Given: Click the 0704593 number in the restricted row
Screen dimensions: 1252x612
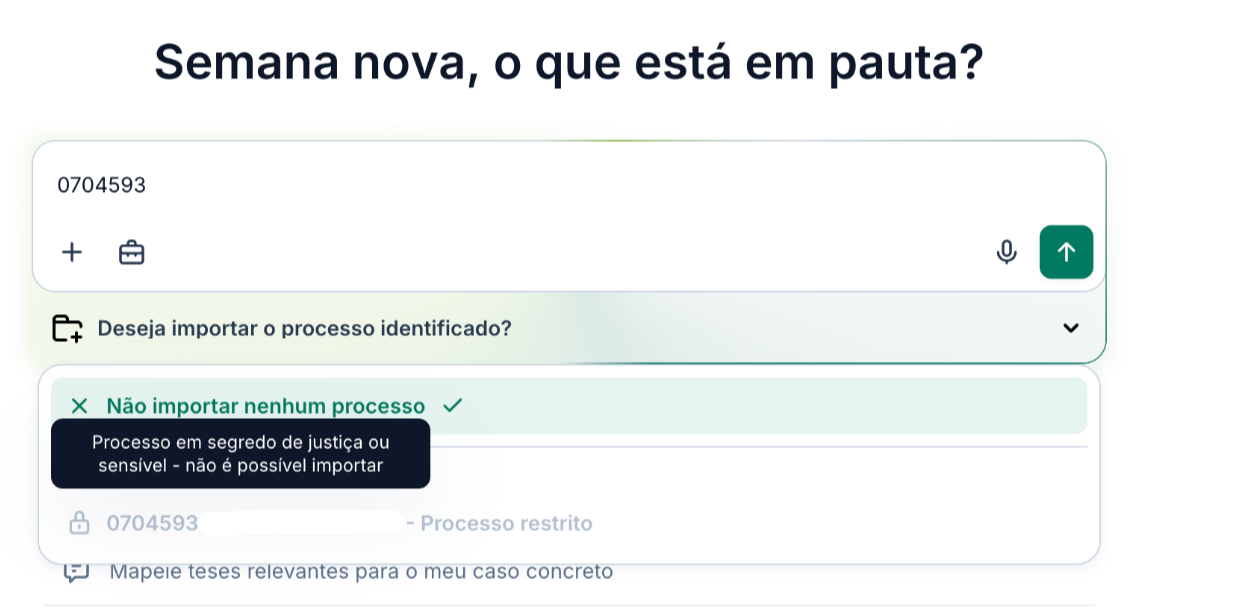Looking at the screenshot, I should pos(152,523).
